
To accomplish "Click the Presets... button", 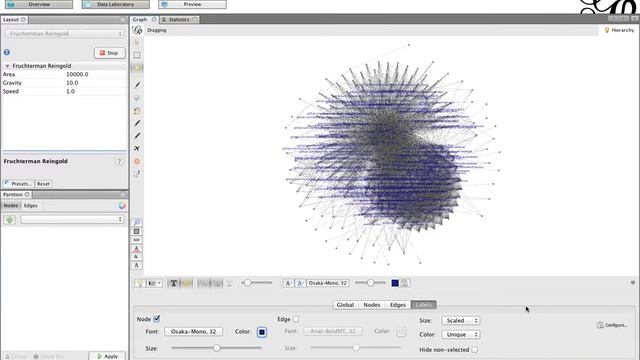I will pos(18,184).
